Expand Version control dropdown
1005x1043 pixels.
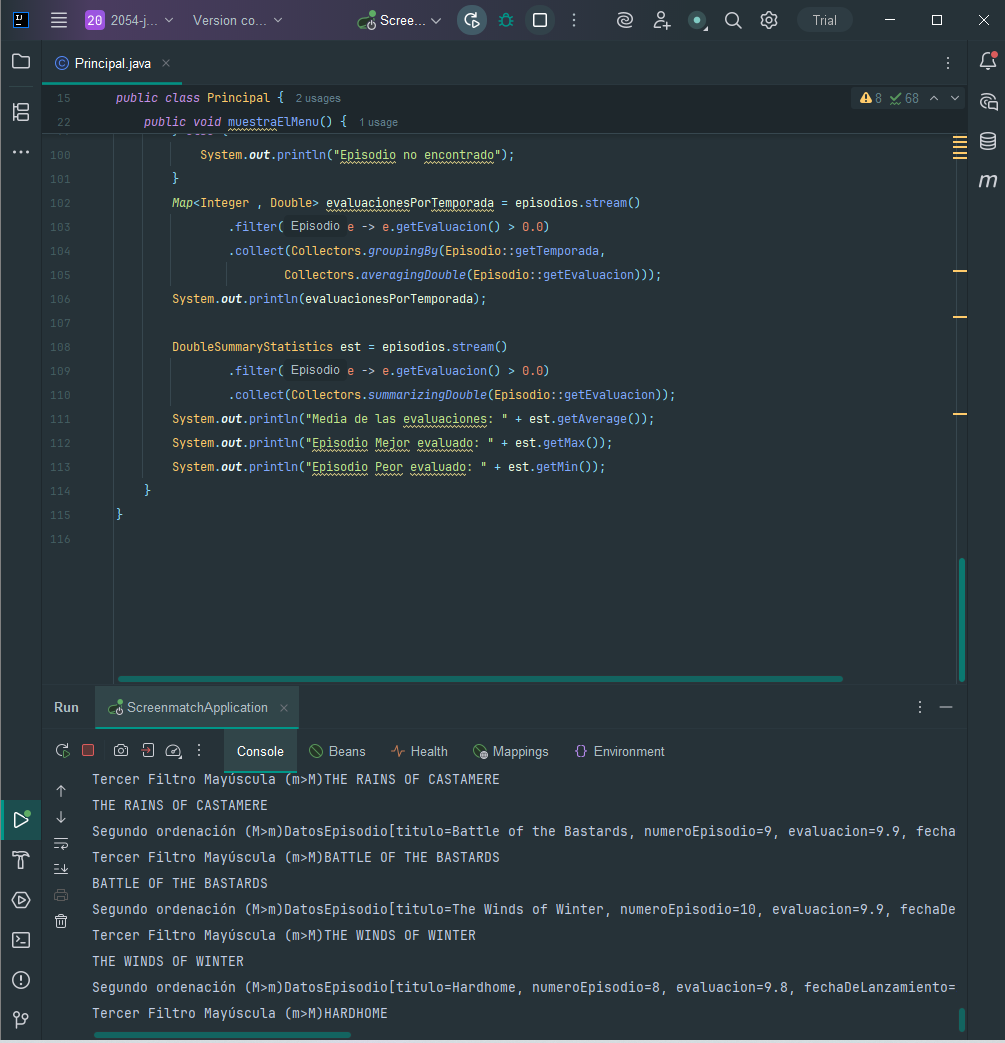(237, 20)
